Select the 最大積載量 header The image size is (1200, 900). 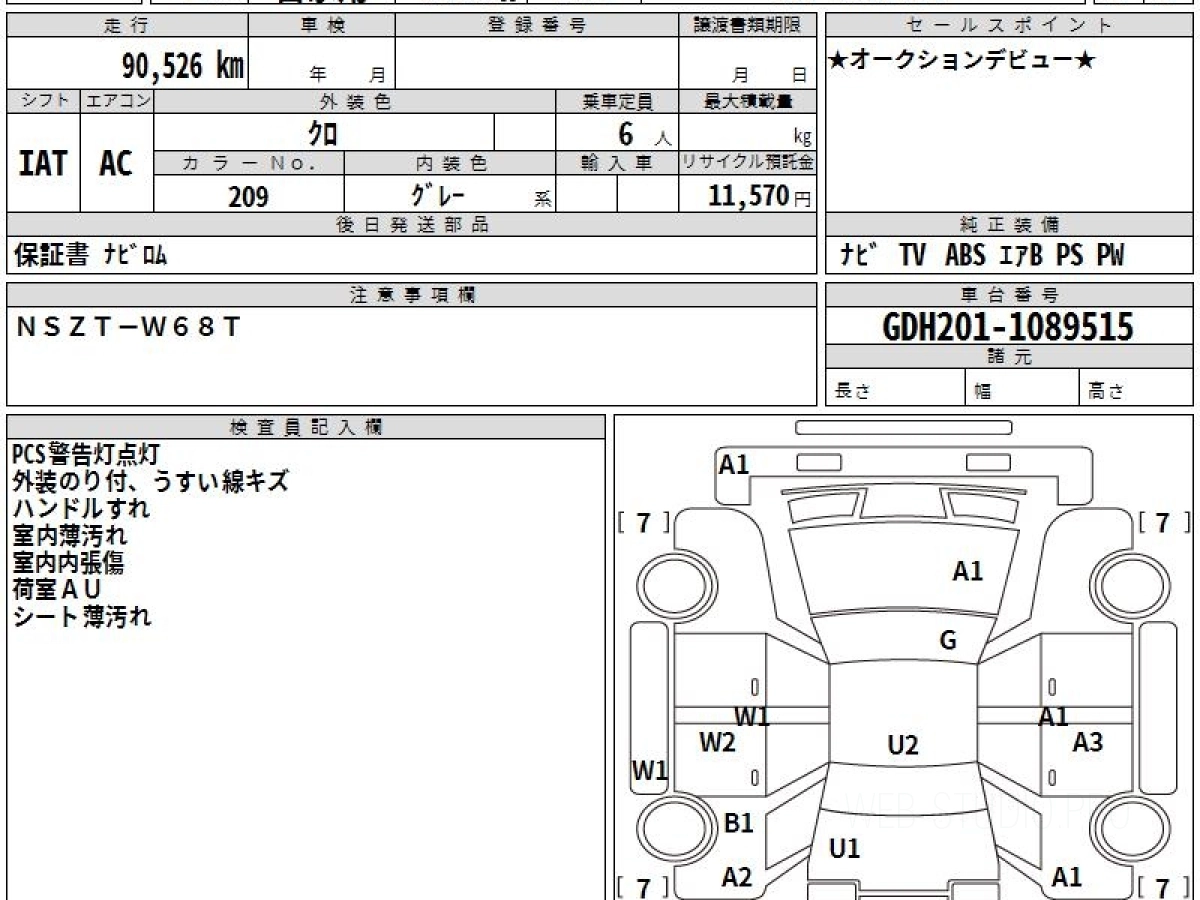tap(748, 101)
